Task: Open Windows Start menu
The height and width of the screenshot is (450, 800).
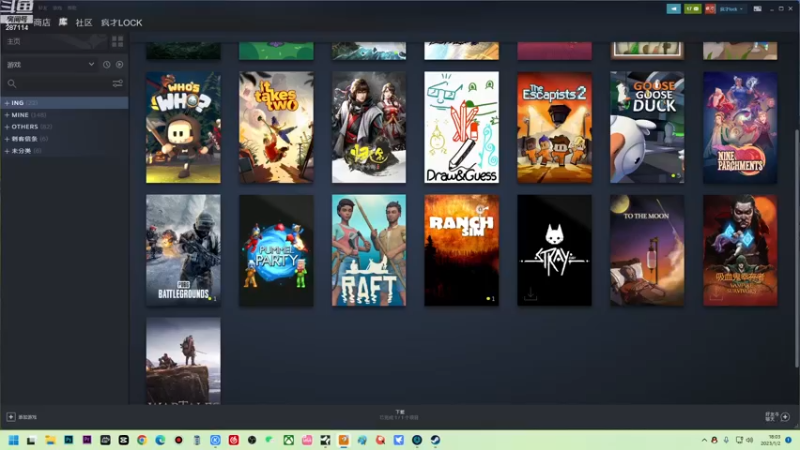Action: tap(14, 440)
